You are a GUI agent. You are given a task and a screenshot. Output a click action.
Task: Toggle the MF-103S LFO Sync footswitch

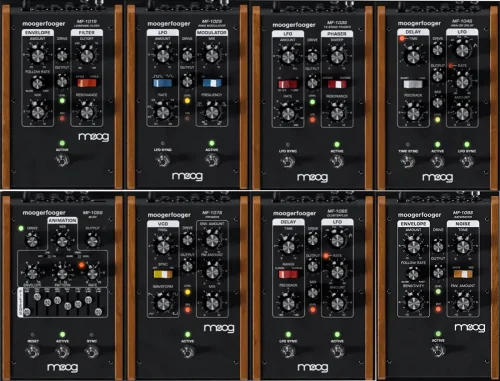point(288,162)
